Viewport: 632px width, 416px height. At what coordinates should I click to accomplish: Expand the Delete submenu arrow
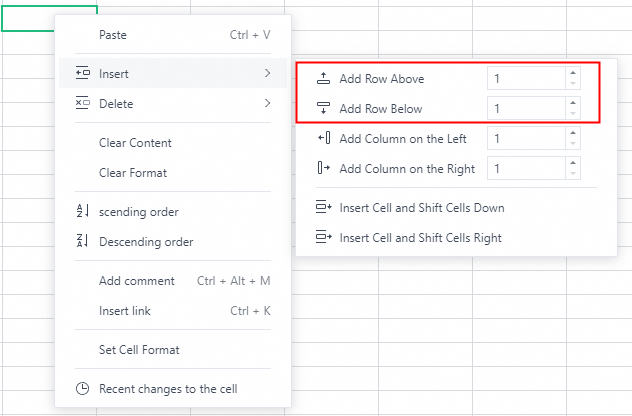[x=267, y=103]
